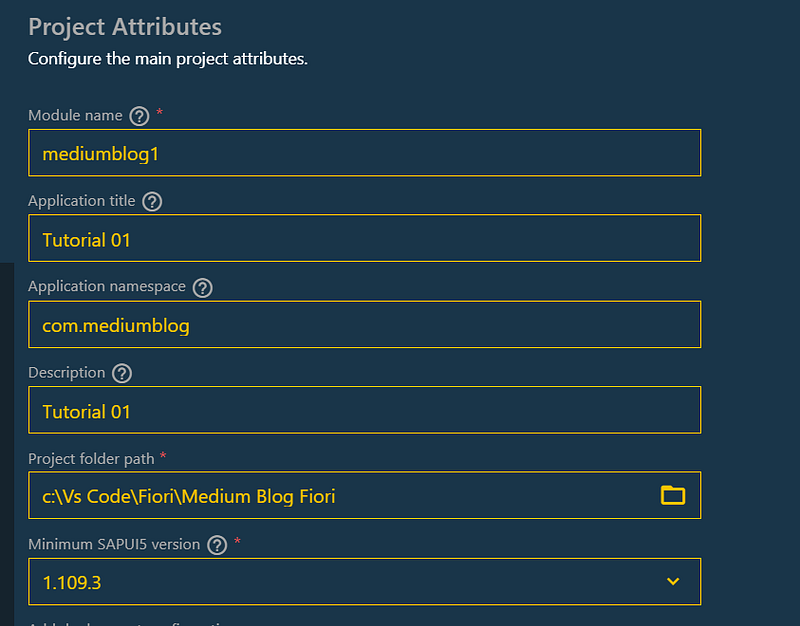Browse folders with the folder icon

click(673, 495)
